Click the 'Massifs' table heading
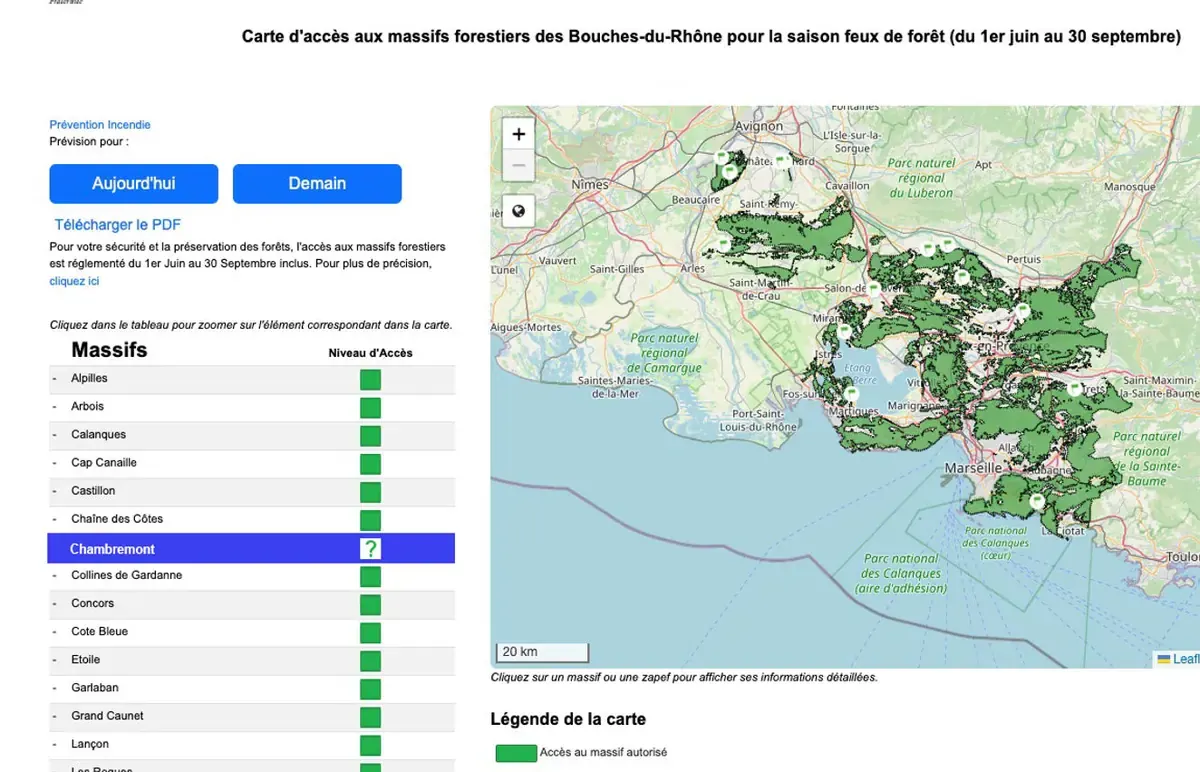The image size is (1200, 772). (x=109, y=350)
